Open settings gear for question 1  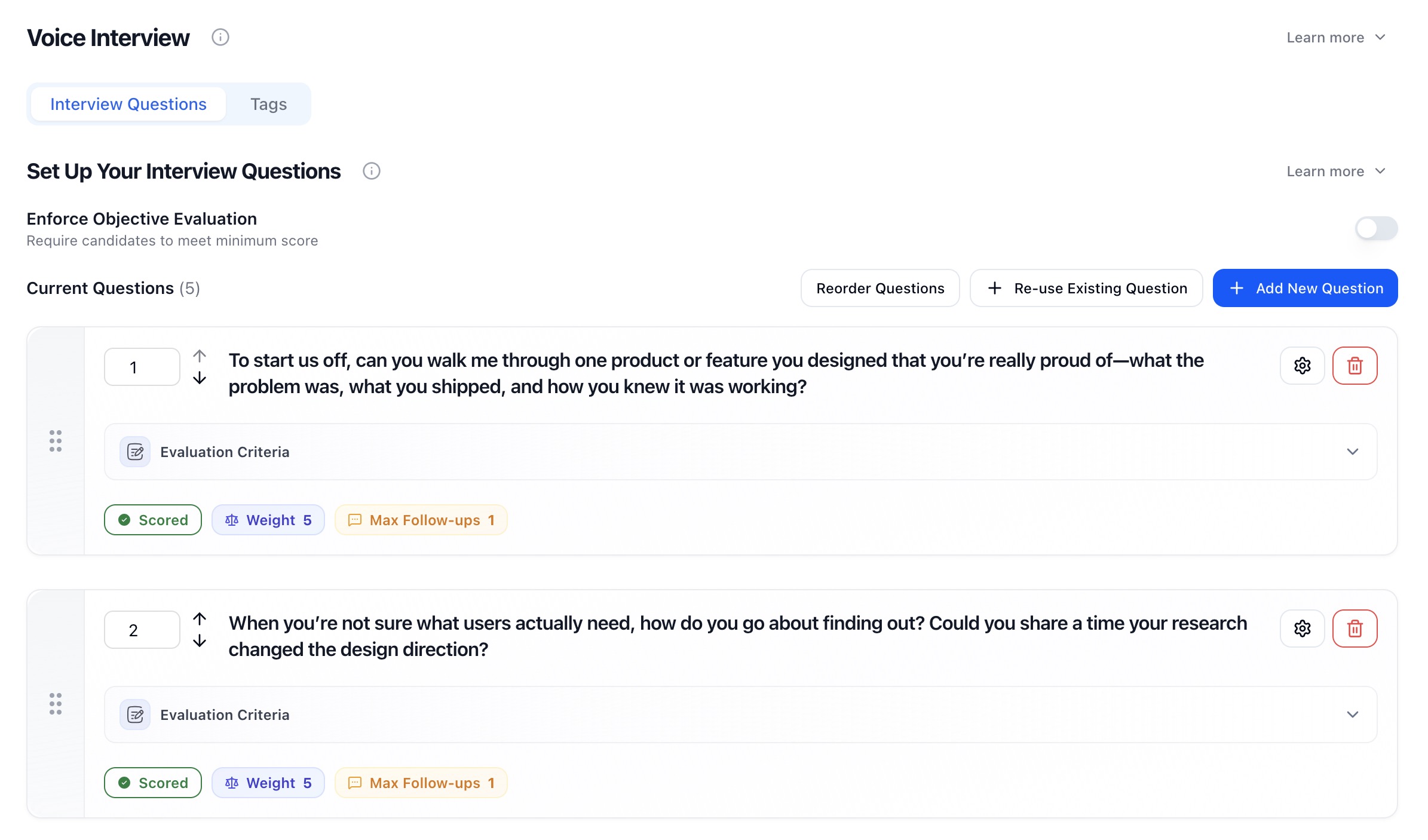coord(1303,366)
